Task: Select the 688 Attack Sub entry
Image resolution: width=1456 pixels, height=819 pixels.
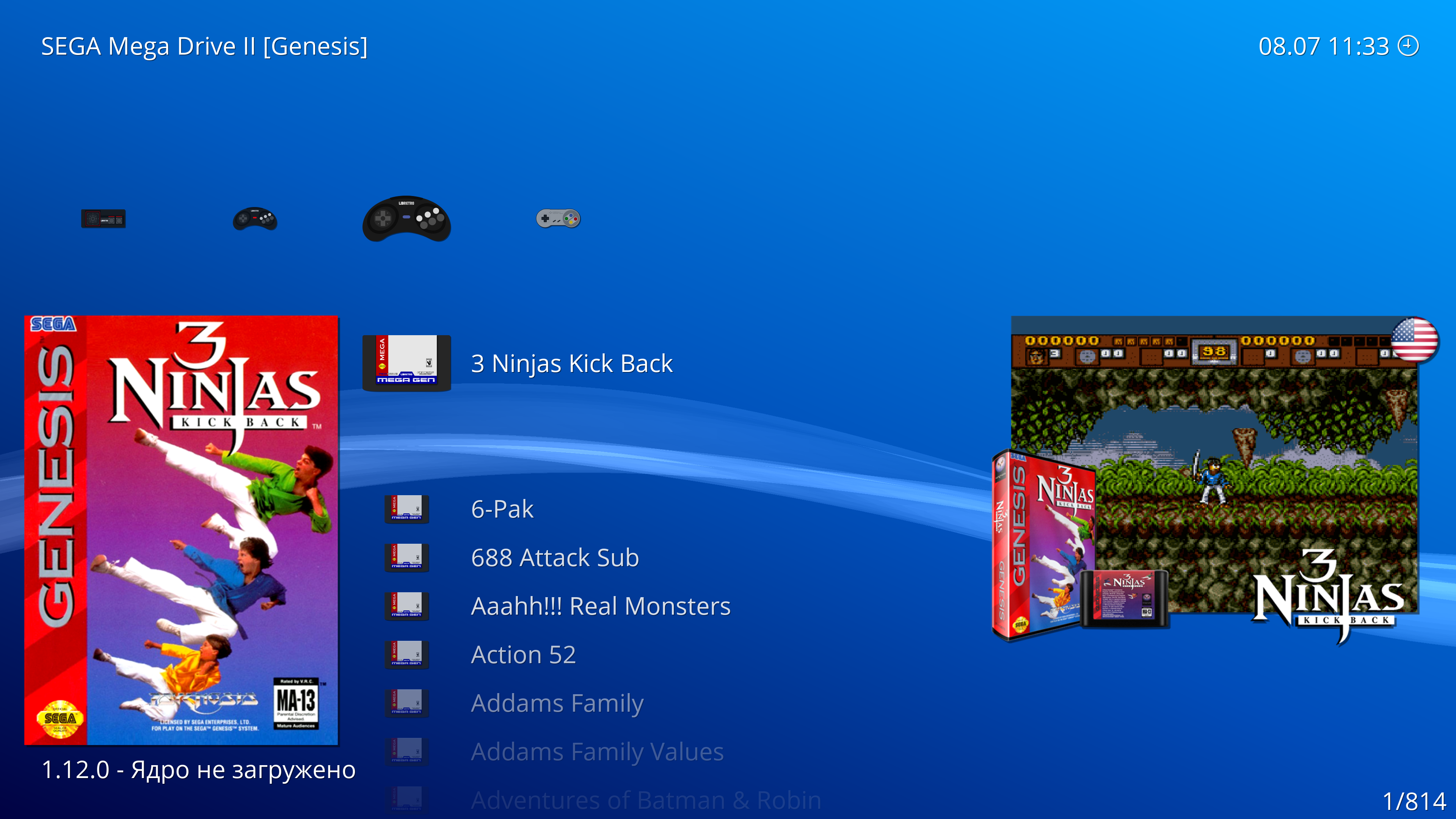Action: point(555,558)
